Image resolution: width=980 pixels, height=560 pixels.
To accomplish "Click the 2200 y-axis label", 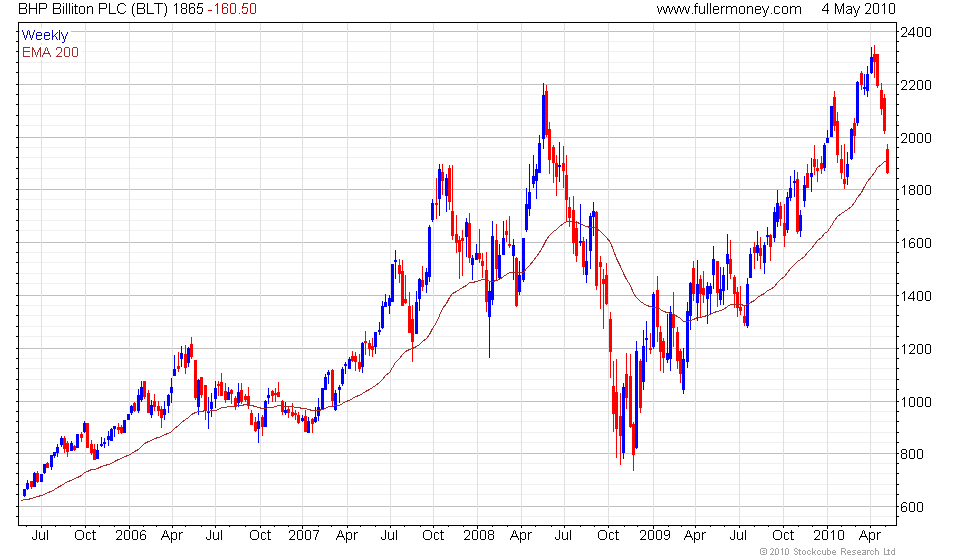I will pyautogui.click(x=916, y=85).
